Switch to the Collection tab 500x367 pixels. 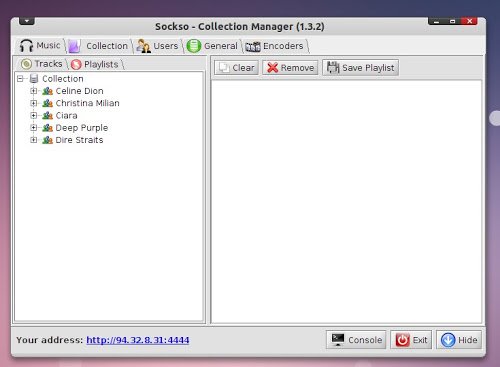(99, 46)
